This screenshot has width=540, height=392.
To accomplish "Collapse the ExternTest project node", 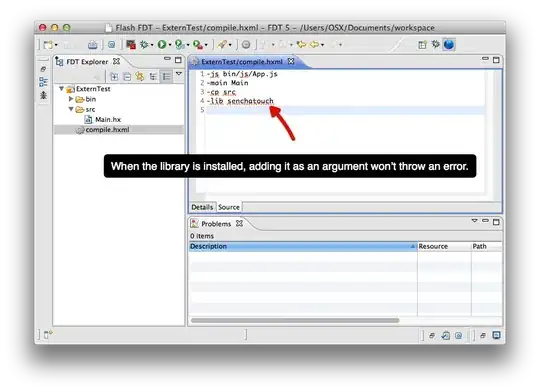I will tap(61, 89).
